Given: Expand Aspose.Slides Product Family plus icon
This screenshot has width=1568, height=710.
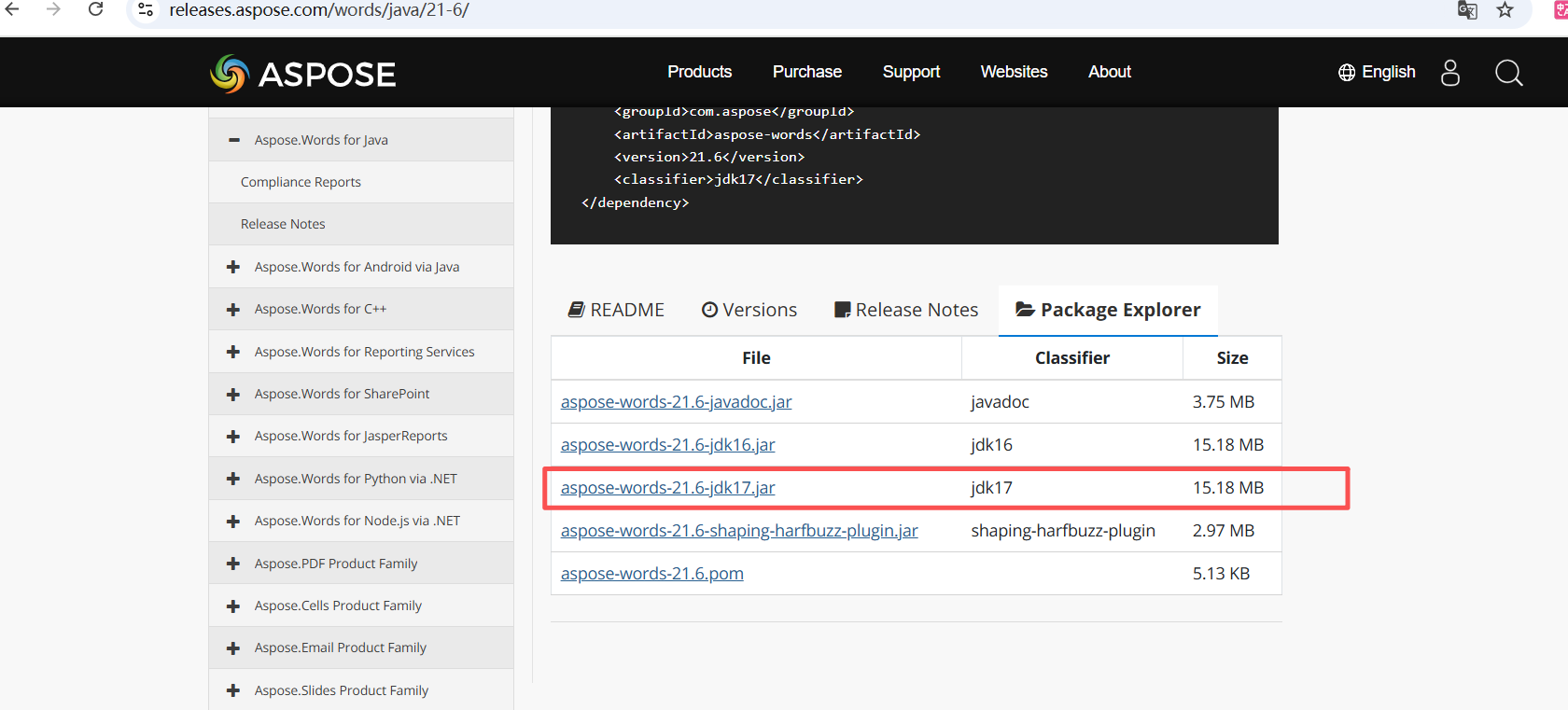Looking at the screenshot, I should 233,690.
